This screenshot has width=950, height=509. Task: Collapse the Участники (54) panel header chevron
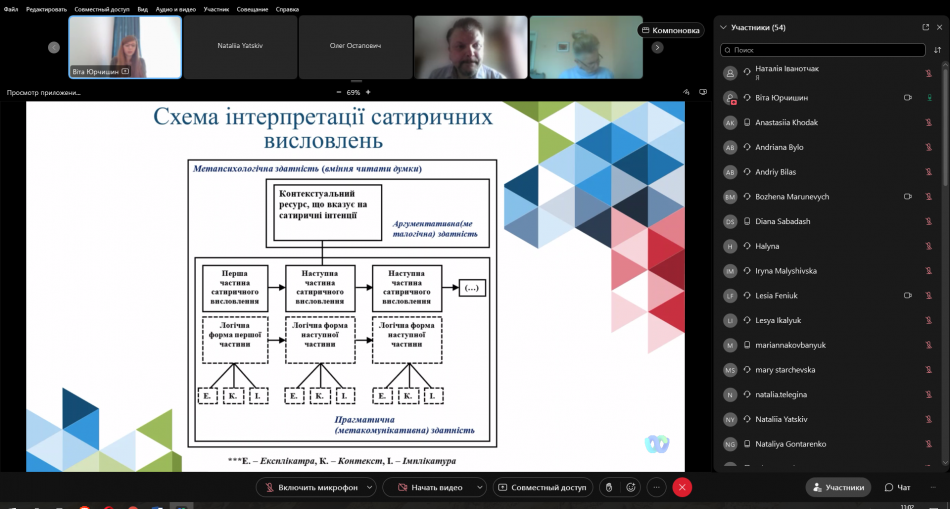coord(722,27)
